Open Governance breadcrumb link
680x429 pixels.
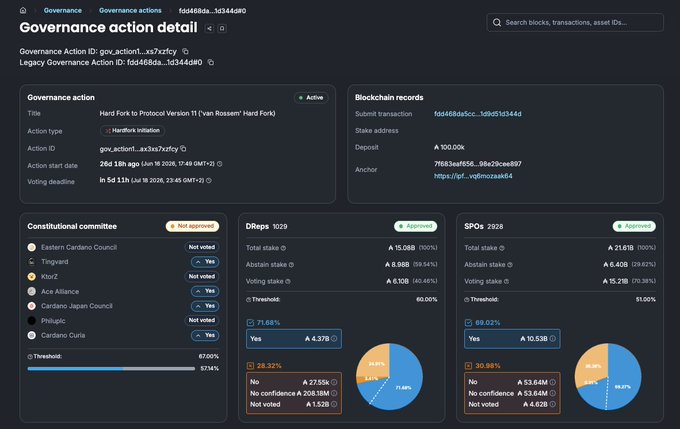coord(62,10)
